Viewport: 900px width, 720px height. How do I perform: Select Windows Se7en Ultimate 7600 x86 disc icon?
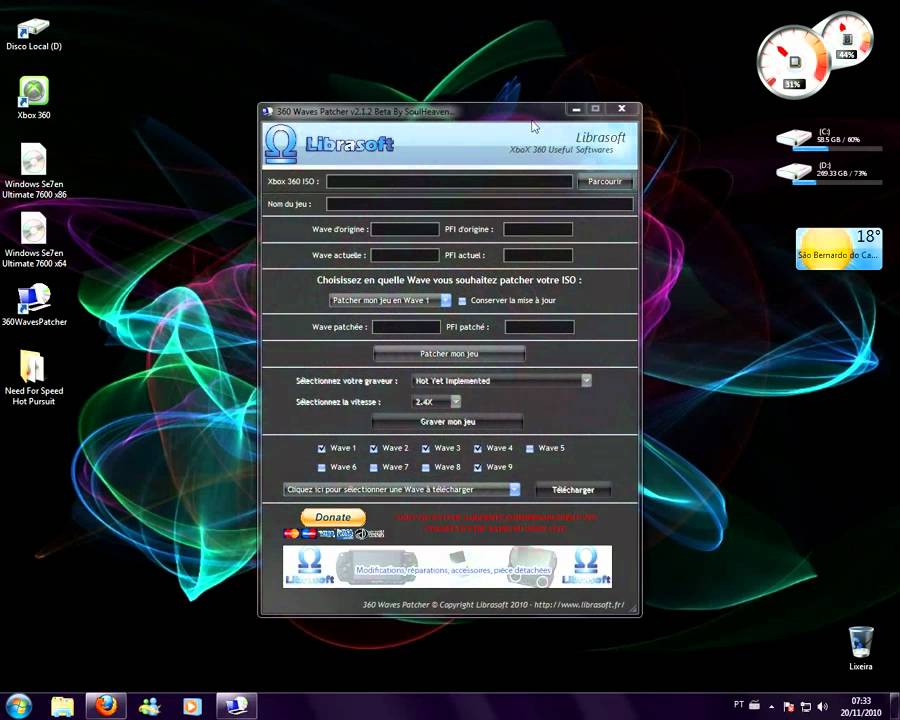point(34,171)
